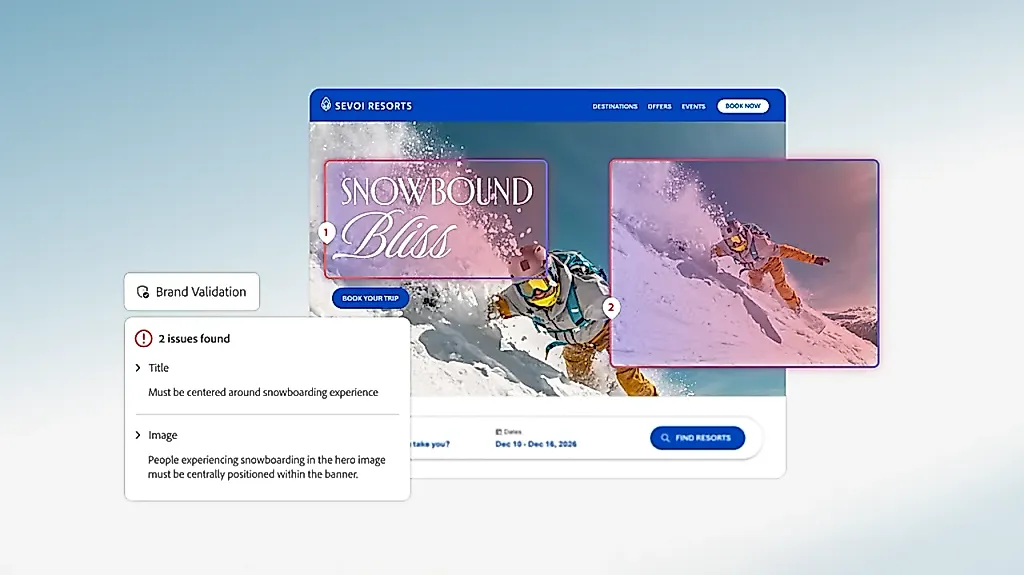This screenshot has height=575, width=1024.
Task: Expand the Title issue chevron
Action: point(138,368)
